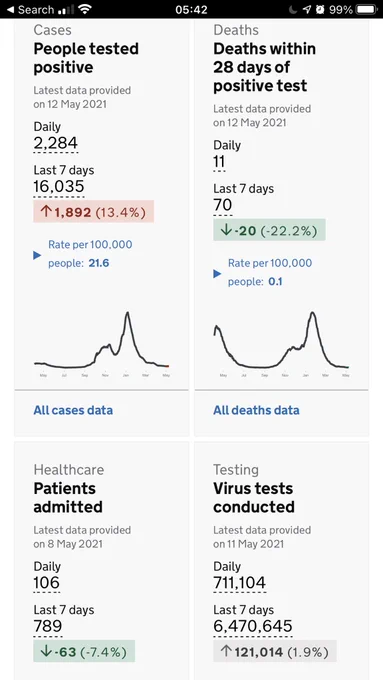
Task: Open the All deaths data link
Action: point(256,410)
